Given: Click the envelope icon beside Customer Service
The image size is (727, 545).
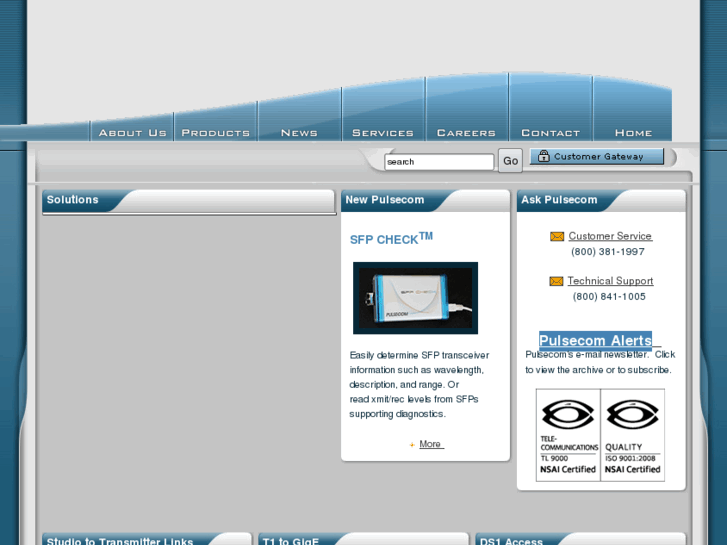Looking at the screenshot, I should point(557,237).
